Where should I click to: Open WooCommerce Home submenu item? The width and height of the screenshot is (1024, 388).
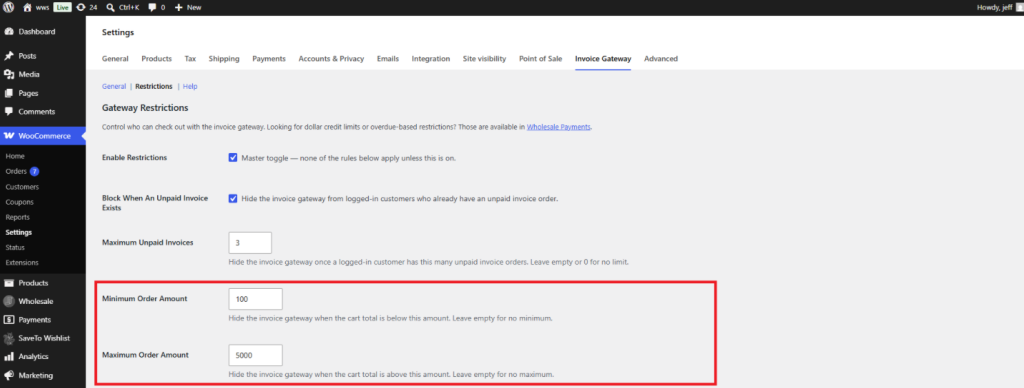pos(15,157)
